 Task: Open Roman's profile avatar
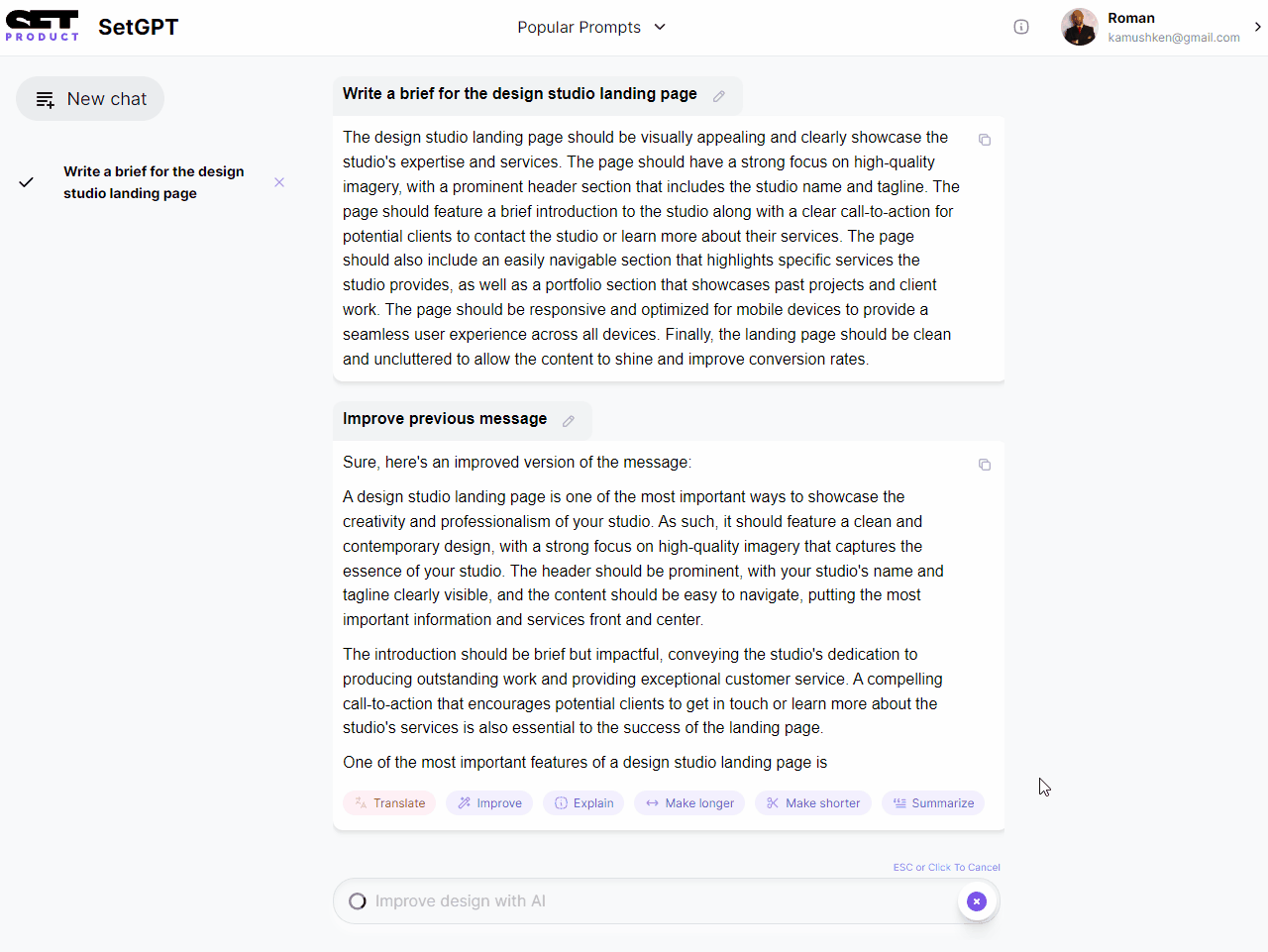coord(1079,27)
